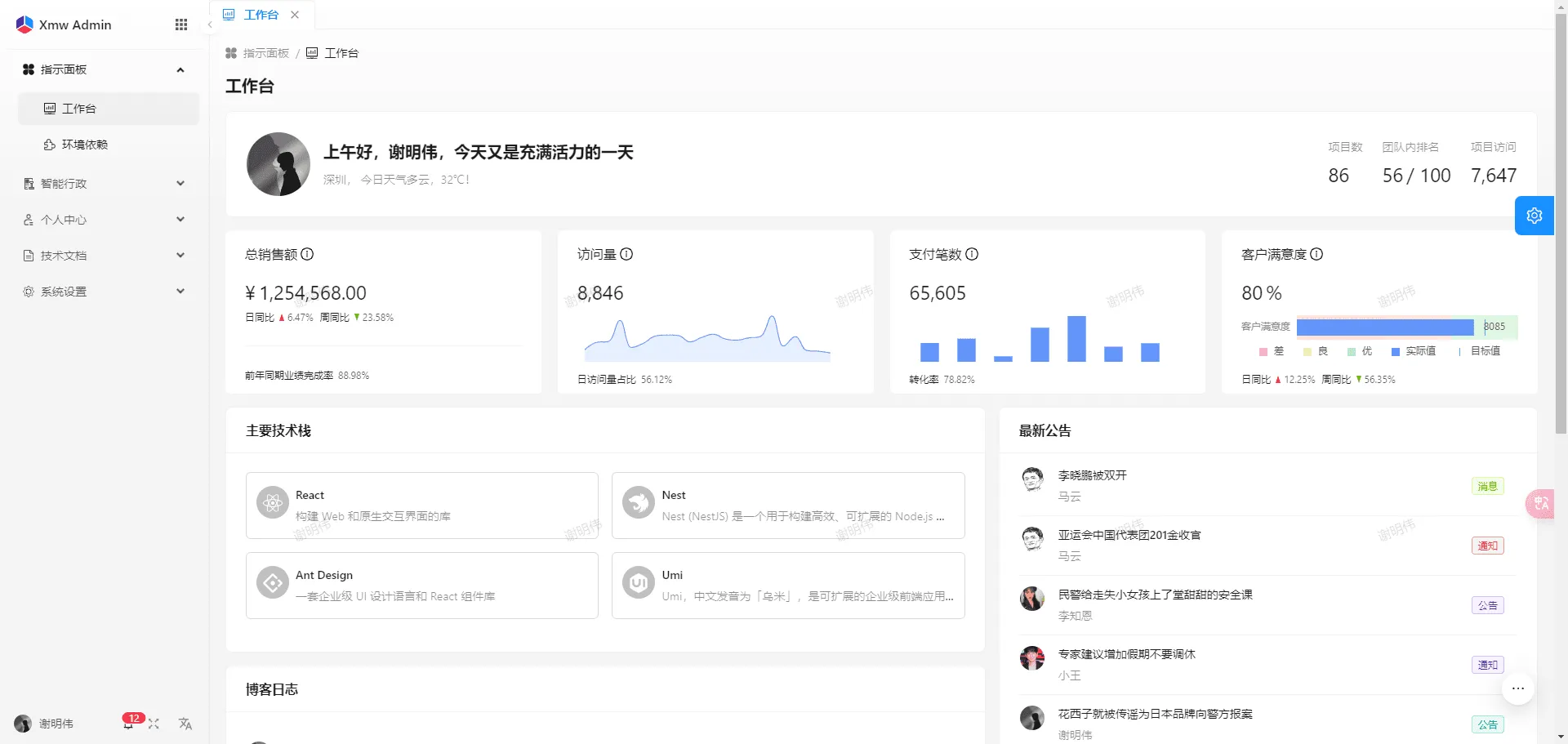Open the React tech stack card icon
This screenshot has height=744, width=1568.
click(273, 503)
